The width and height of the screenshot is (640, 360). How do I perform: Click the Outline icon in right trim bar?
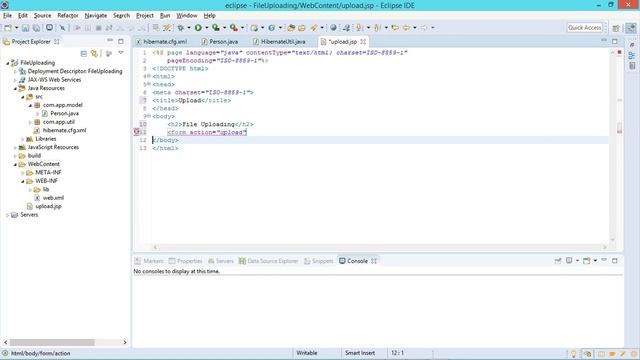tap(632, 56)
